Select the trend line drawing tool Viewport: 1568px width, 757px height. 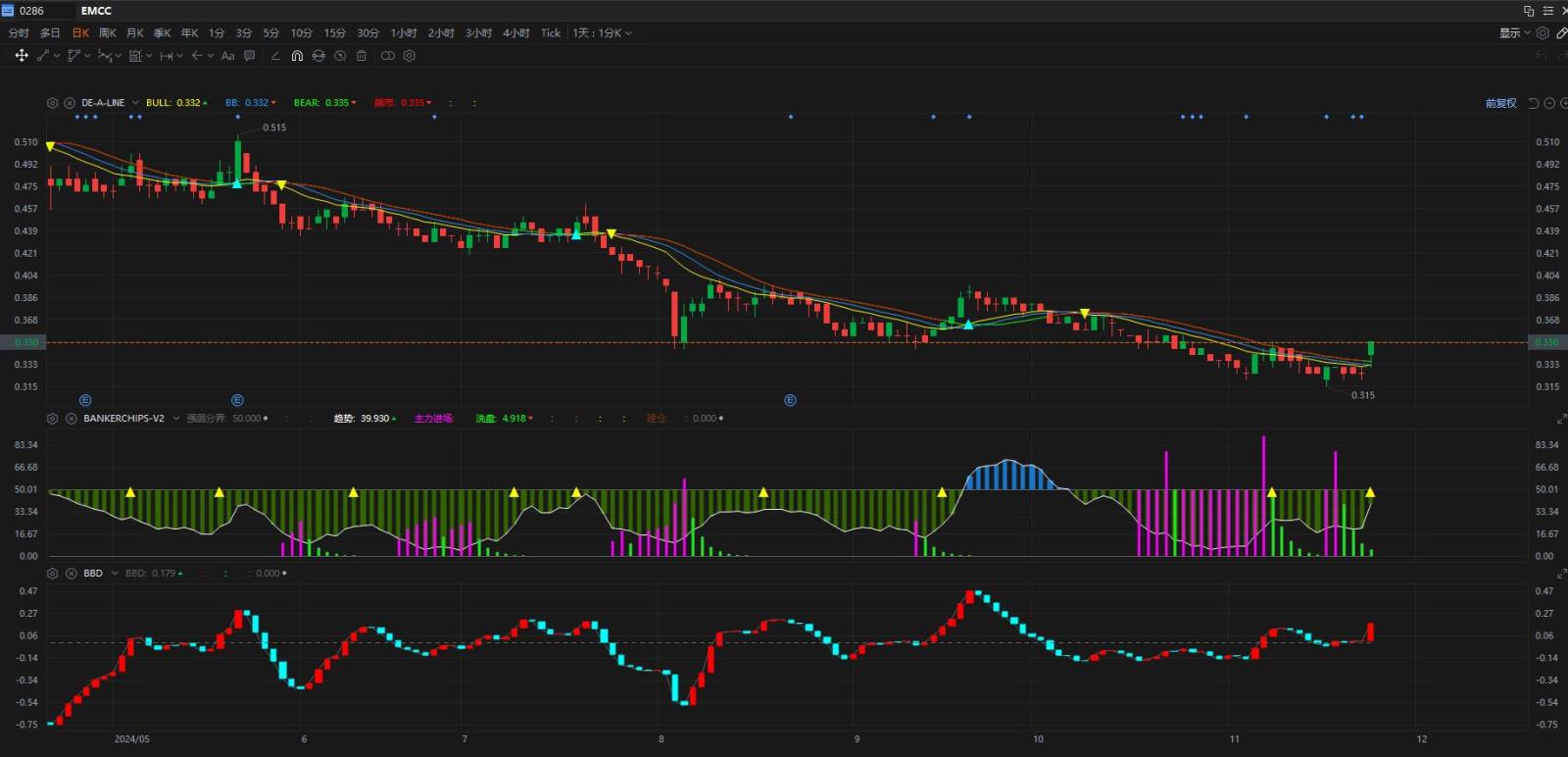click(43, 56)
